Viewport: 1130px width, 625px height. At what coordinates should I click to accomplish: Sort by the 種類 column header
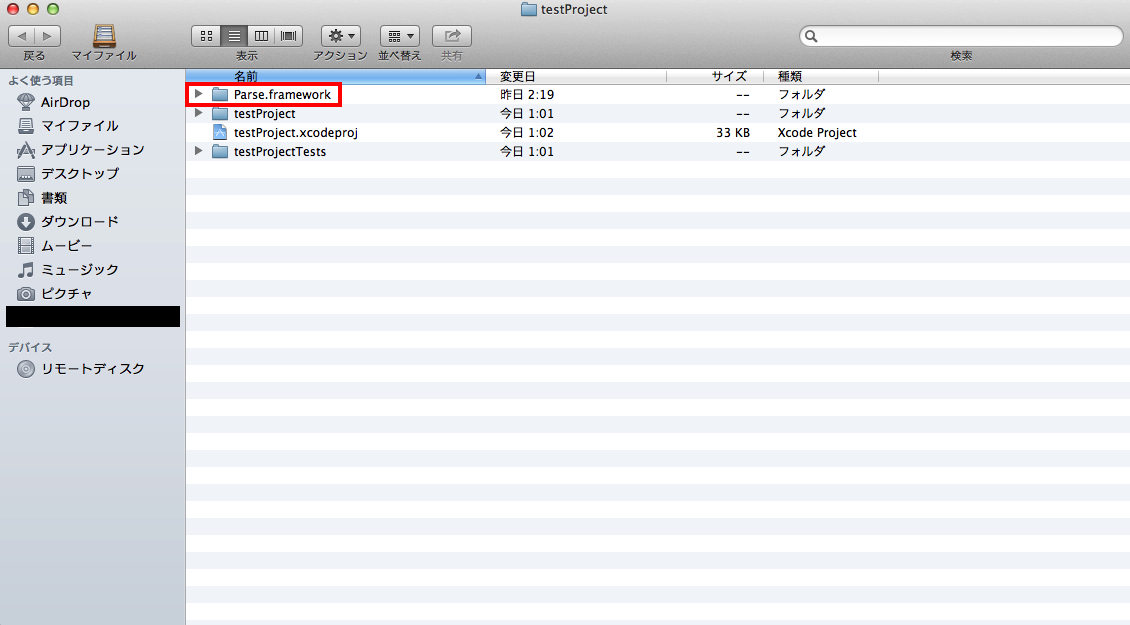tap(822, 76)
